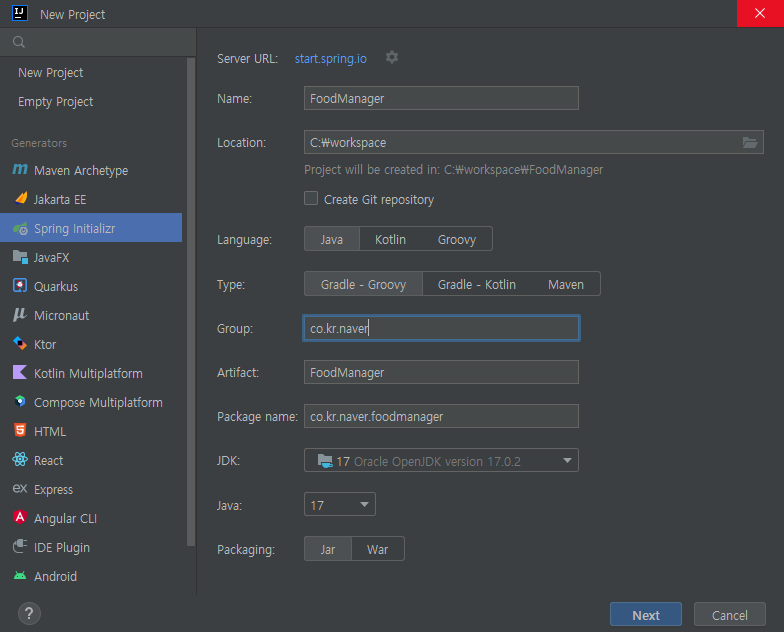
Task: Click the HTML5 icon
Action: pos(20,430)
